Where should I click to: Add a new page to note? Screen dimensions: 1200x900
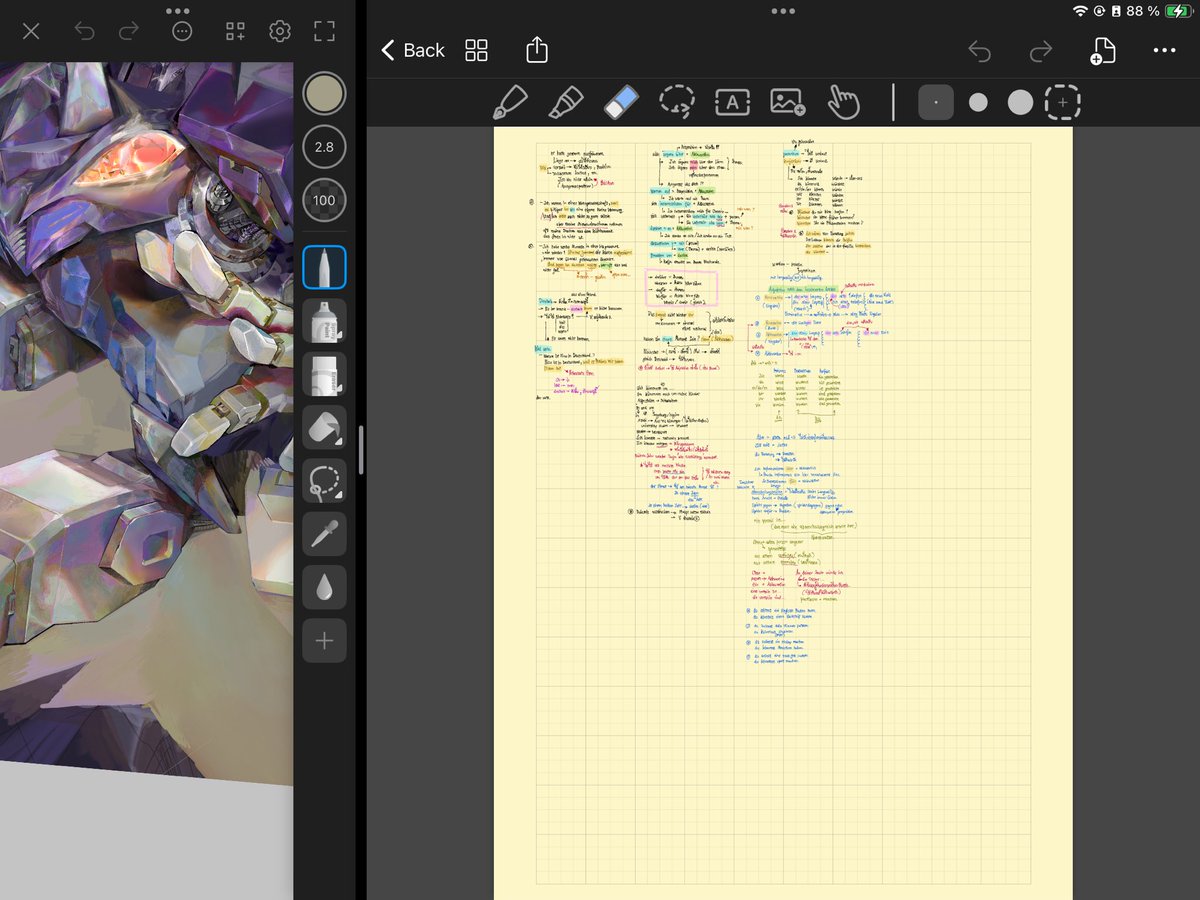[1102, 51]
